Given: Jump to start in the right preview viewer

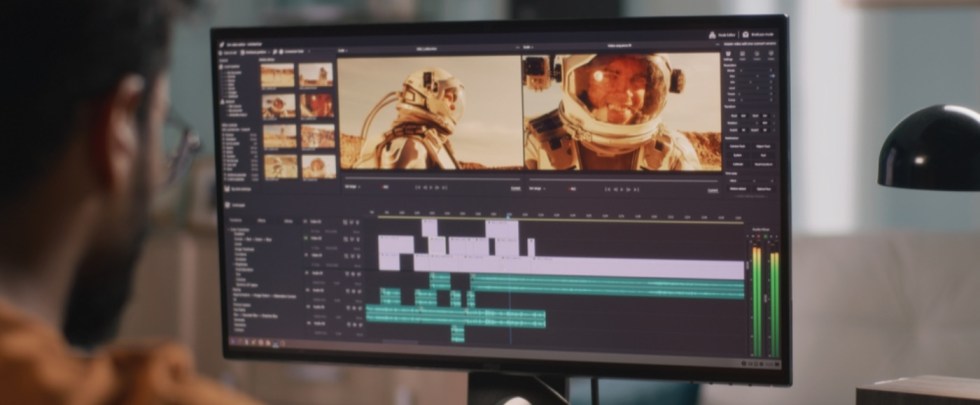Looking at the screenshot, I should [608, 189].
